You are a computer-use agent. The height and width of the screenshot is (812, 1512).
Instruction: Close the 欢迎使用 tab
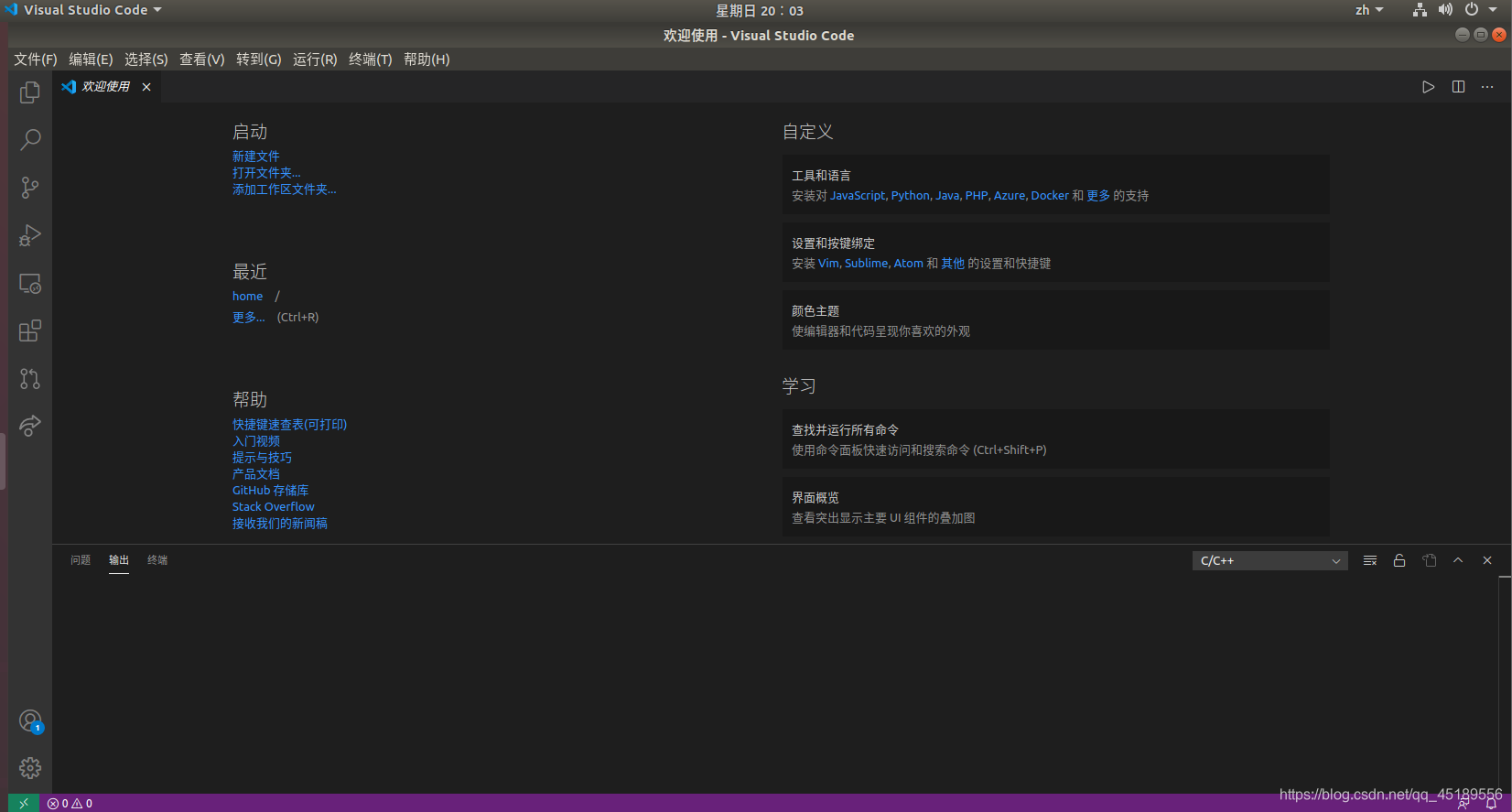pos(146,87)
